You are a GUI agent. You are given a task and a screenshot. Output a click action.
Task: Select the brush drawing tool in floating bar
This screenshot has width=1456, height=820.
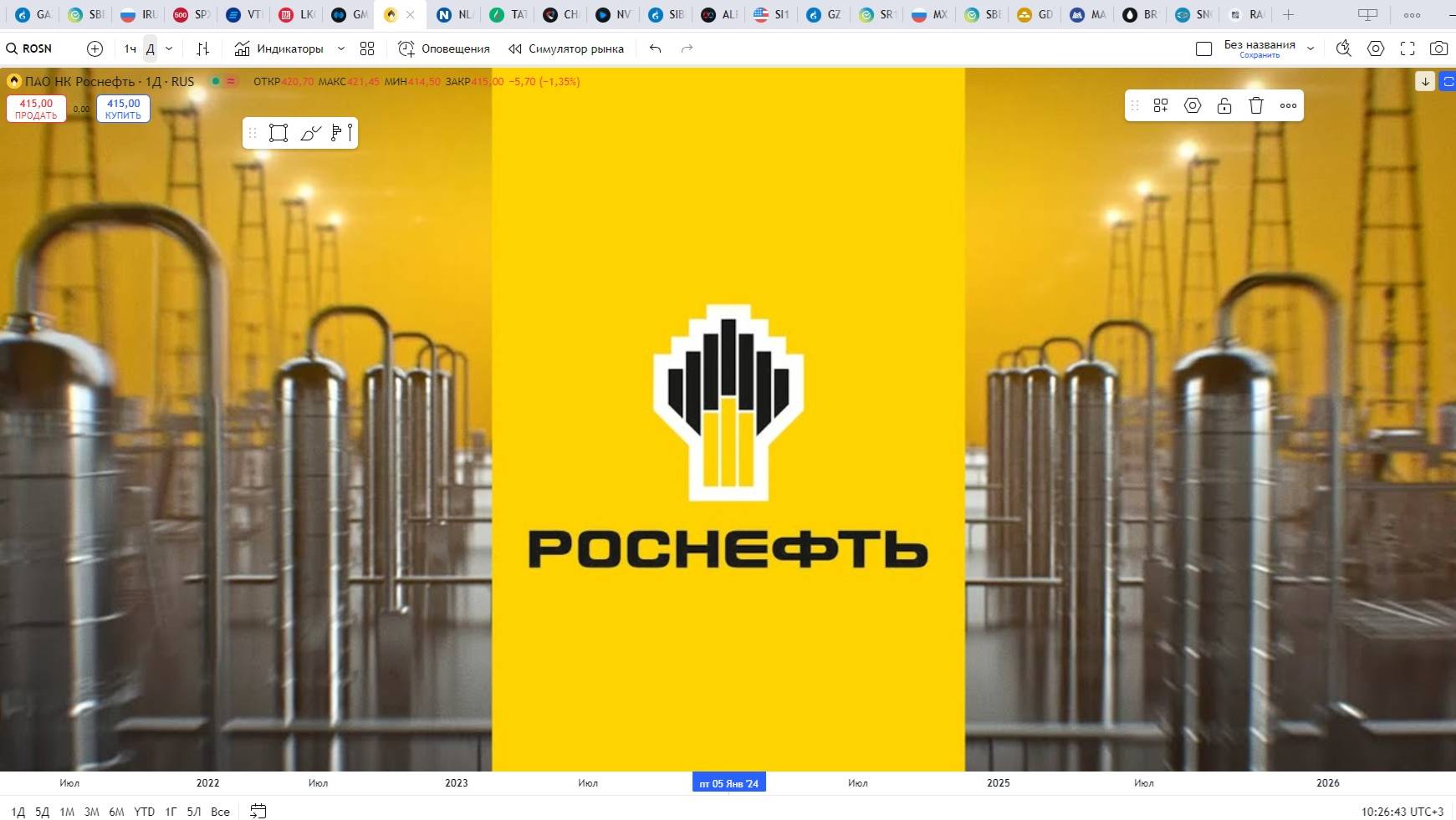310,133
